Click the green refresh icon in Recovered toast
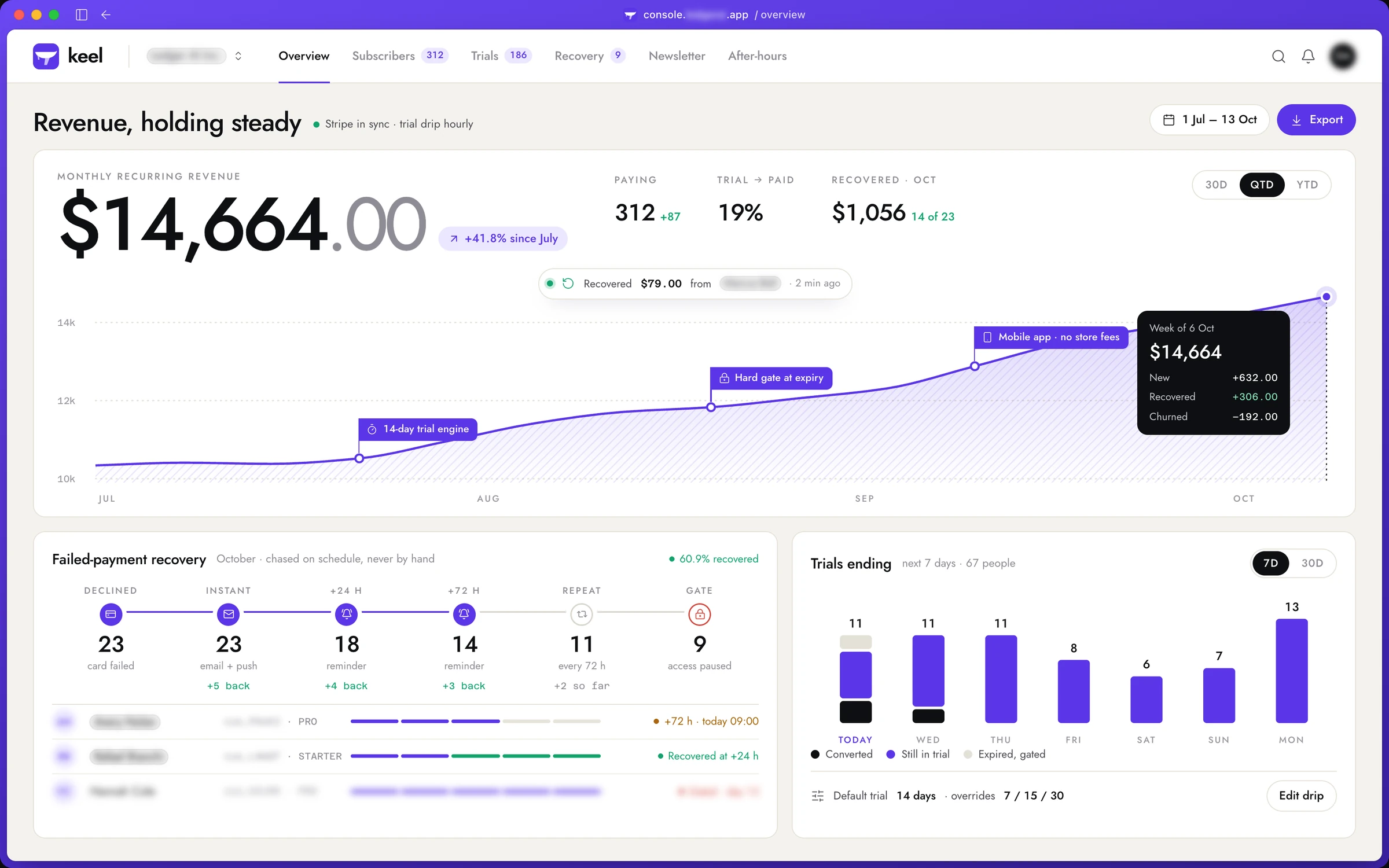This screenshot has width=1389, height=868. click(x=568, y=284)
